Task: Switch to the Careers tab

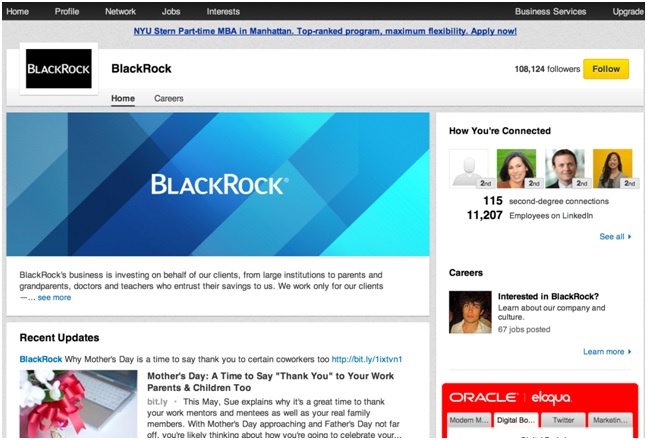Action: coord(169,98)
